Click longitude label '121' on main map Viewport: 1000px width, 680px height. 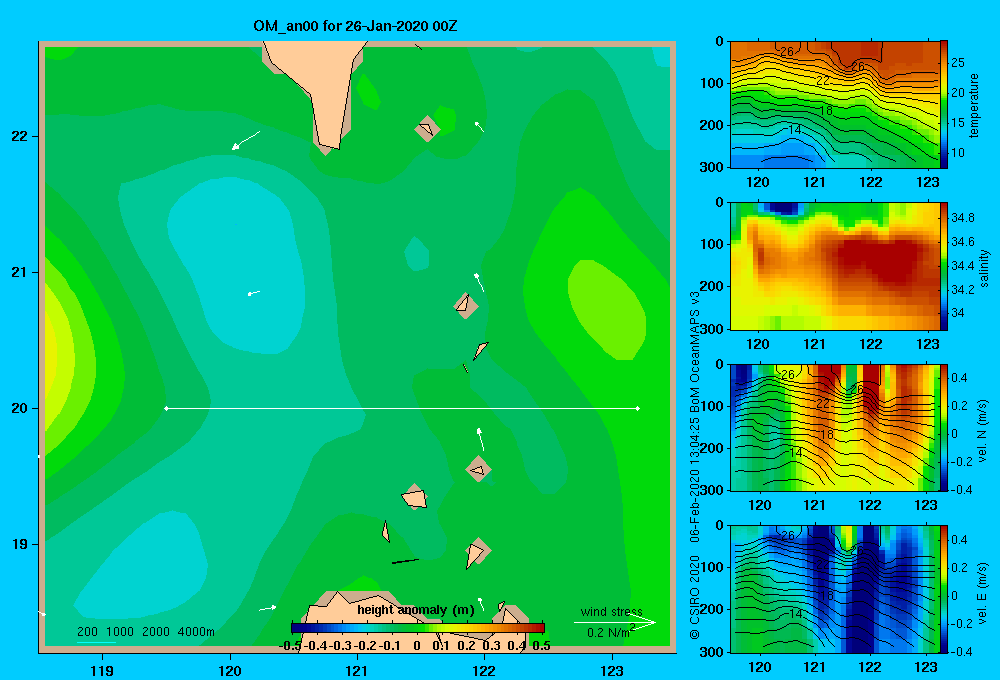[357, 671]
